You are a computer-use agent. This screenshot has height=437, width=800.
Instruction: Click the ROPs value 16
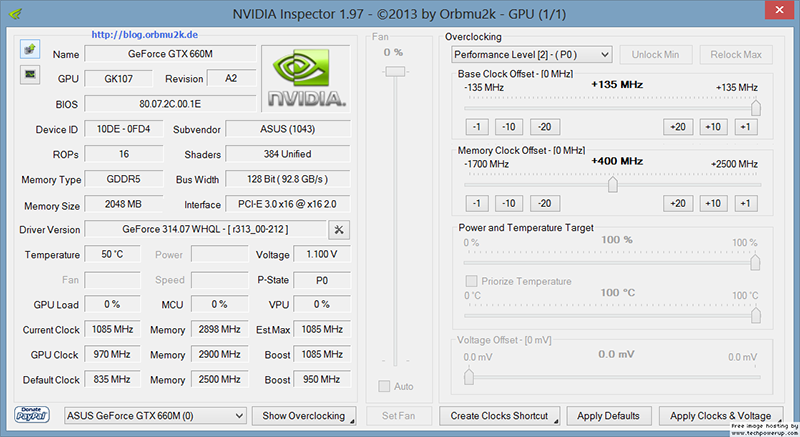124,154
